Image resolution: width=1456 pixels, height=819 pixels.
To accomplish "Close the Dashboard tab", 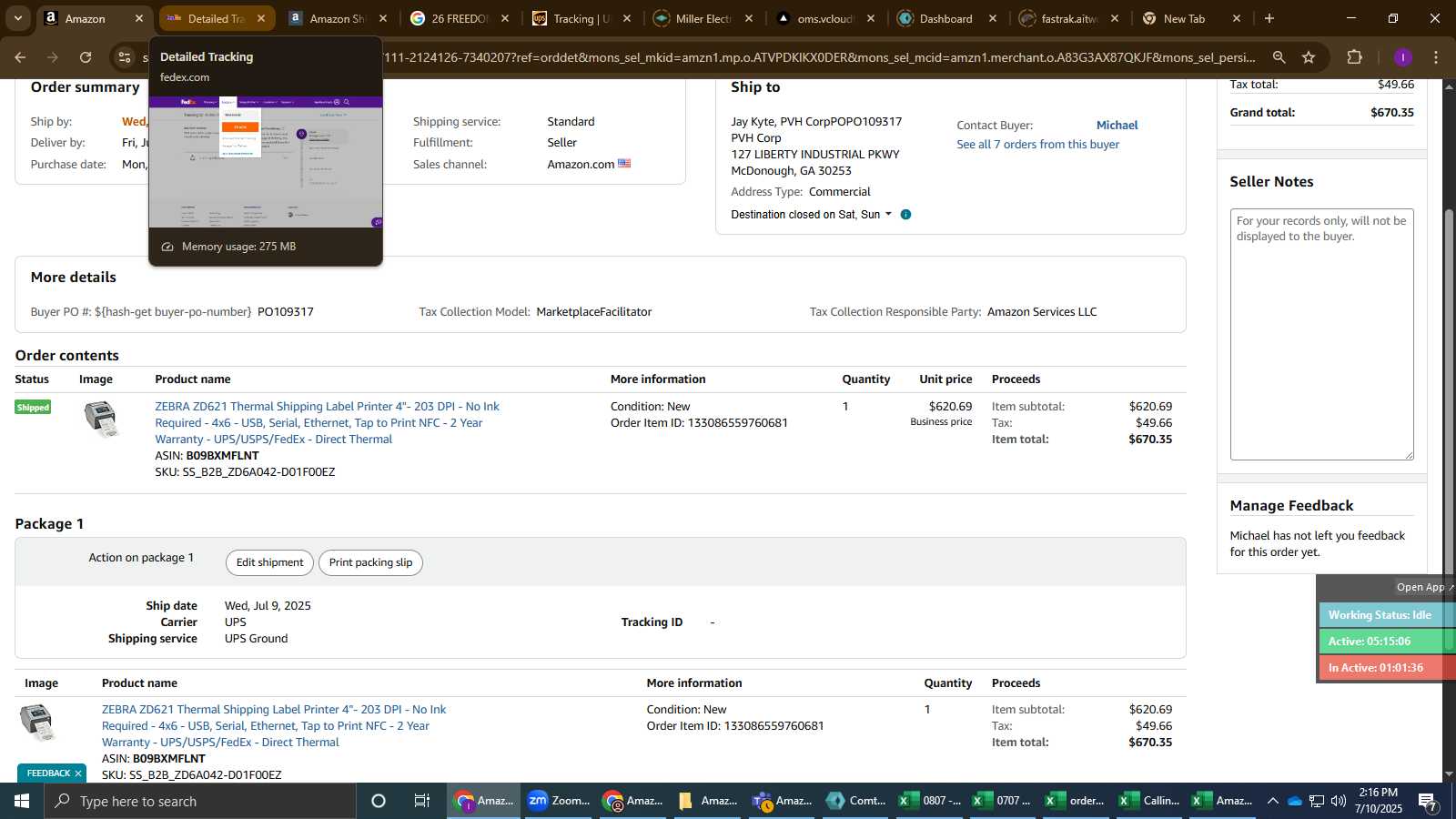I will [993, 18].
